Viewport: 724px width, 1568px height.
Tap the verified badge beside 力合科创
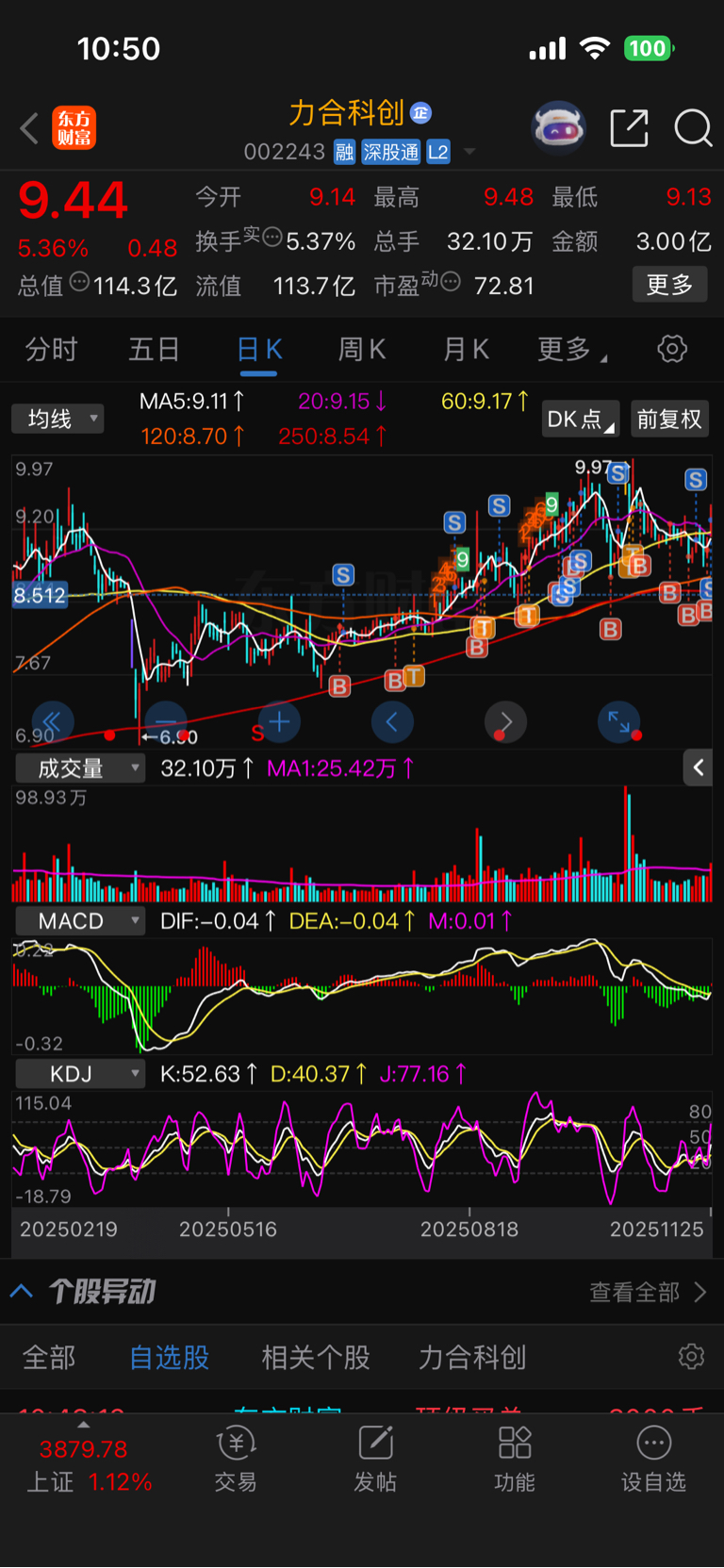(420, 113)
